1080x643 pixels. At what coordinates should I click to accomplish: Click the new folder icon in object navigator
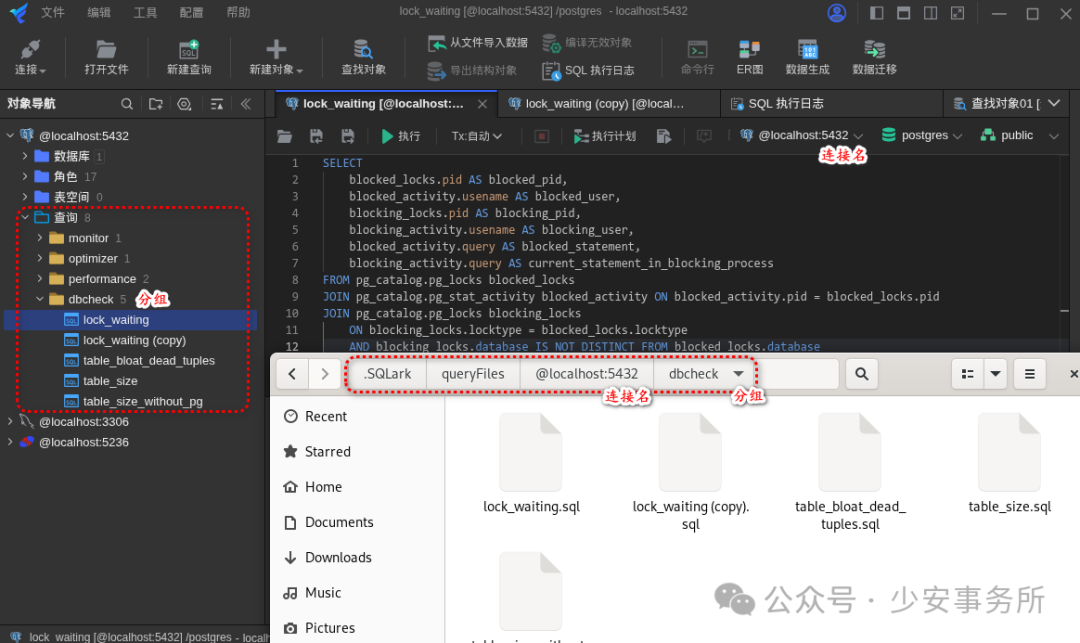[156, 104]
